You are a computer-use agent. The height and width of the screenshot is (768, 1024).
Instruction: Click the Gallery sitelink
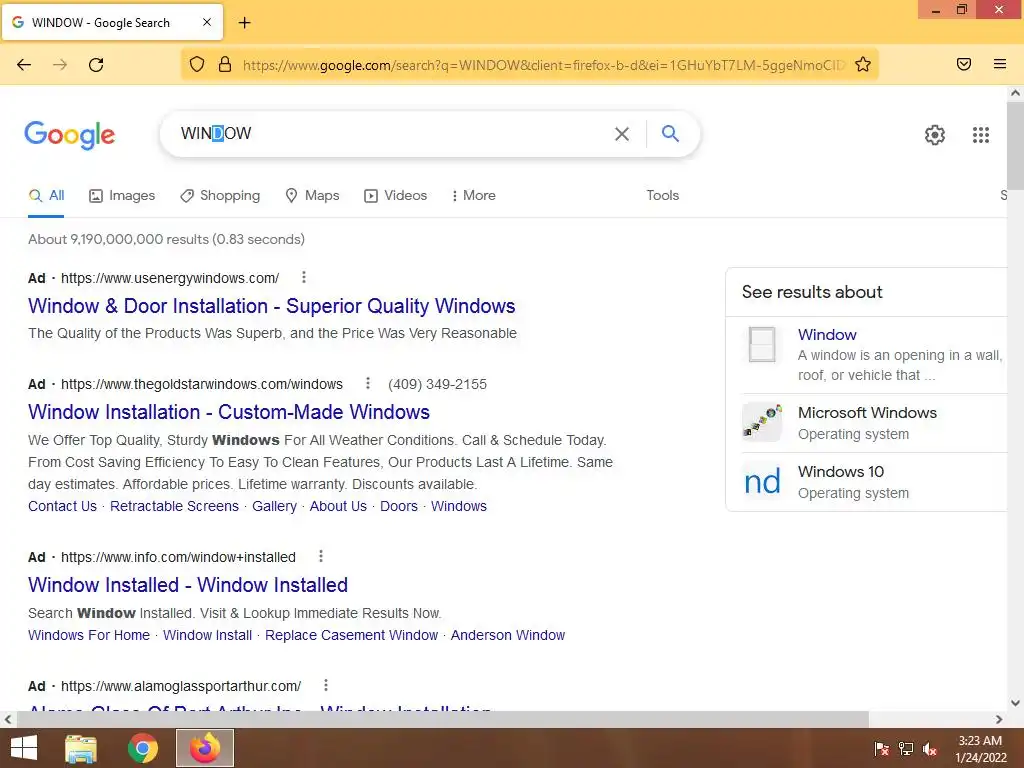[x=274, y=506]
